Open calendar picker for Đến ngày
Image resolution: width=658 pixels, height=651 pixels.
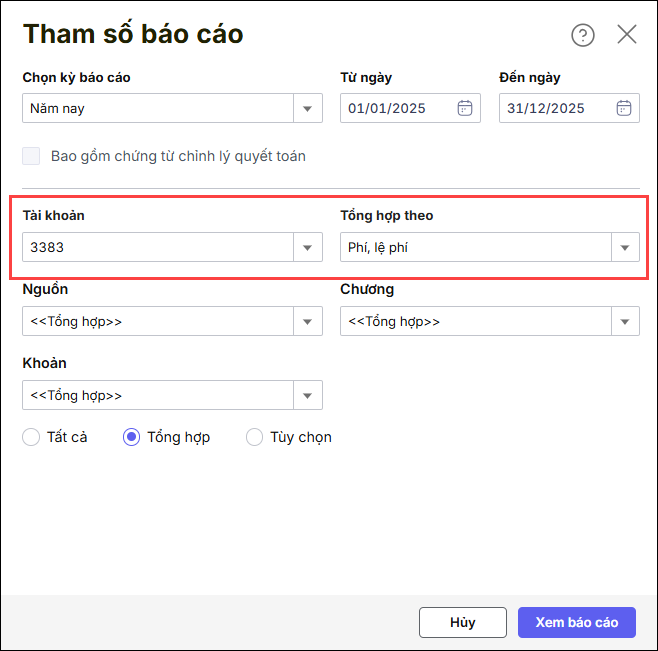pyautogui.click(x=624, y=108)
